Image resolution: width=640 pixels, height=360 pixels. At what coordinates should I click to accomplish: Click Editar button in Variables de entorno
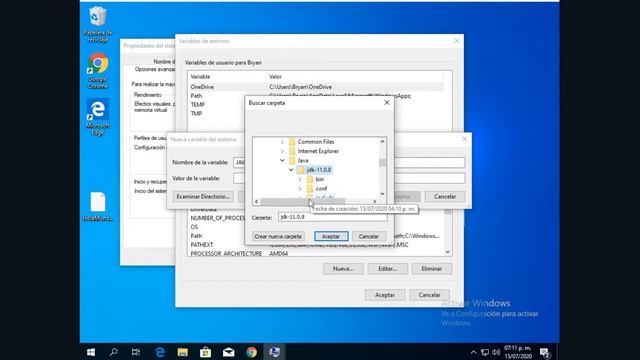click(x=387, y=269)
